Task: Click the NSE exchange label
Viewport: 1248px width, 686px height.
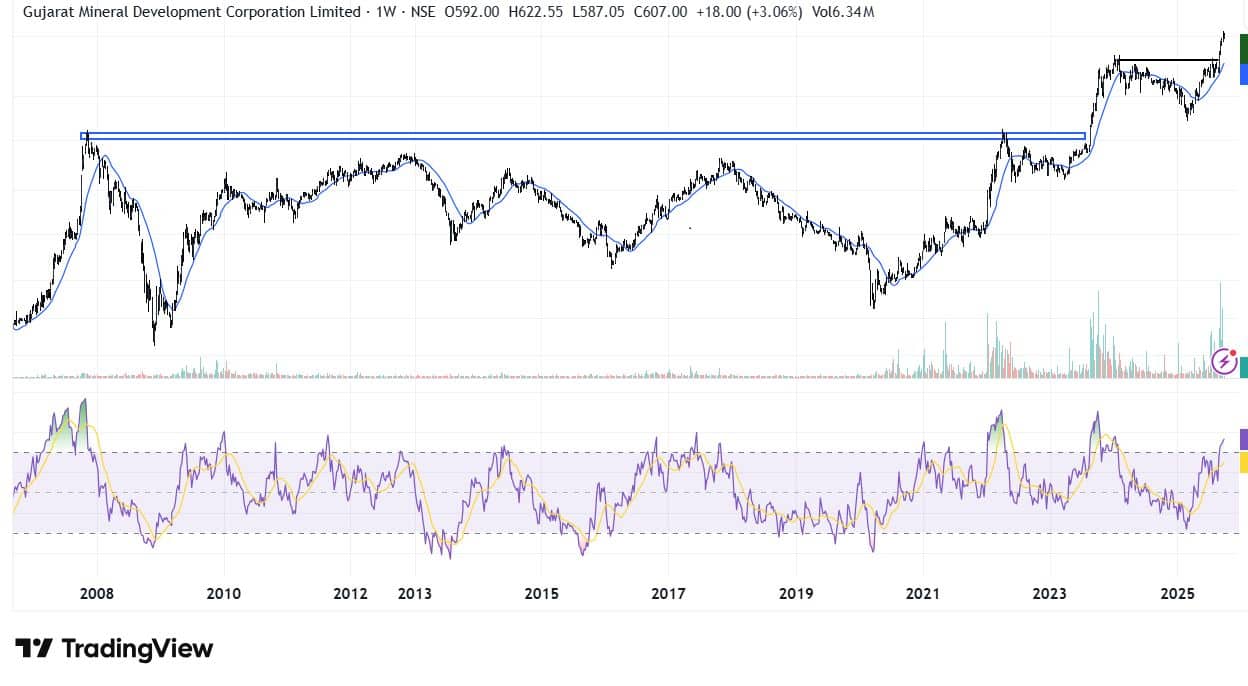Action: [x=423, y=12]
